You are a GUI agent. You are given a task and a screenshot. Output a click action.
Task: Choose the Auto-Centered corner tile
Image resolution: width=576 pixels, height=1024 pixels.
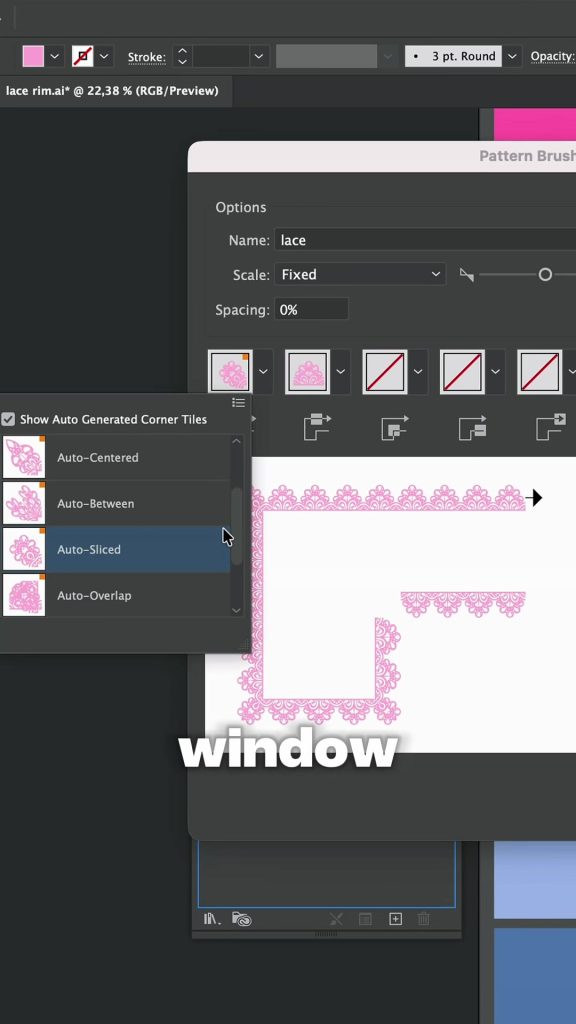[116, 458]
